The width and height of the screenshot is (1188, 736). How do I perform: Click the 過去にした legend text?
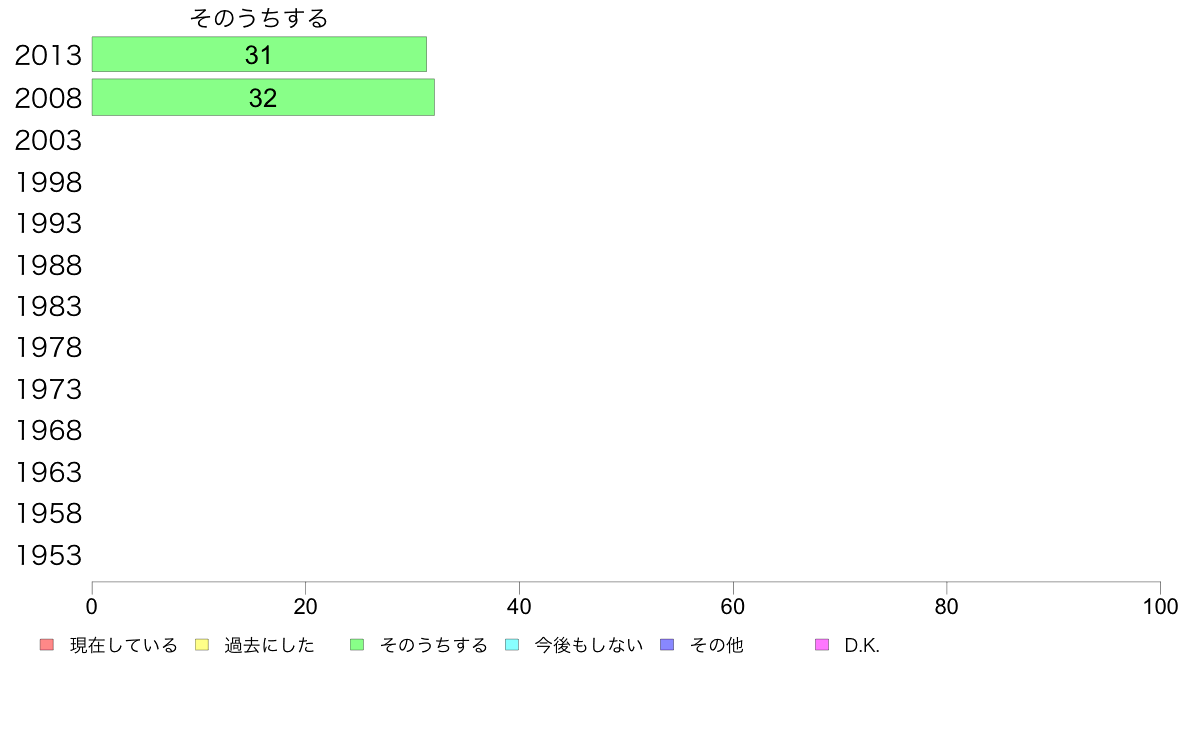[269, 646]
